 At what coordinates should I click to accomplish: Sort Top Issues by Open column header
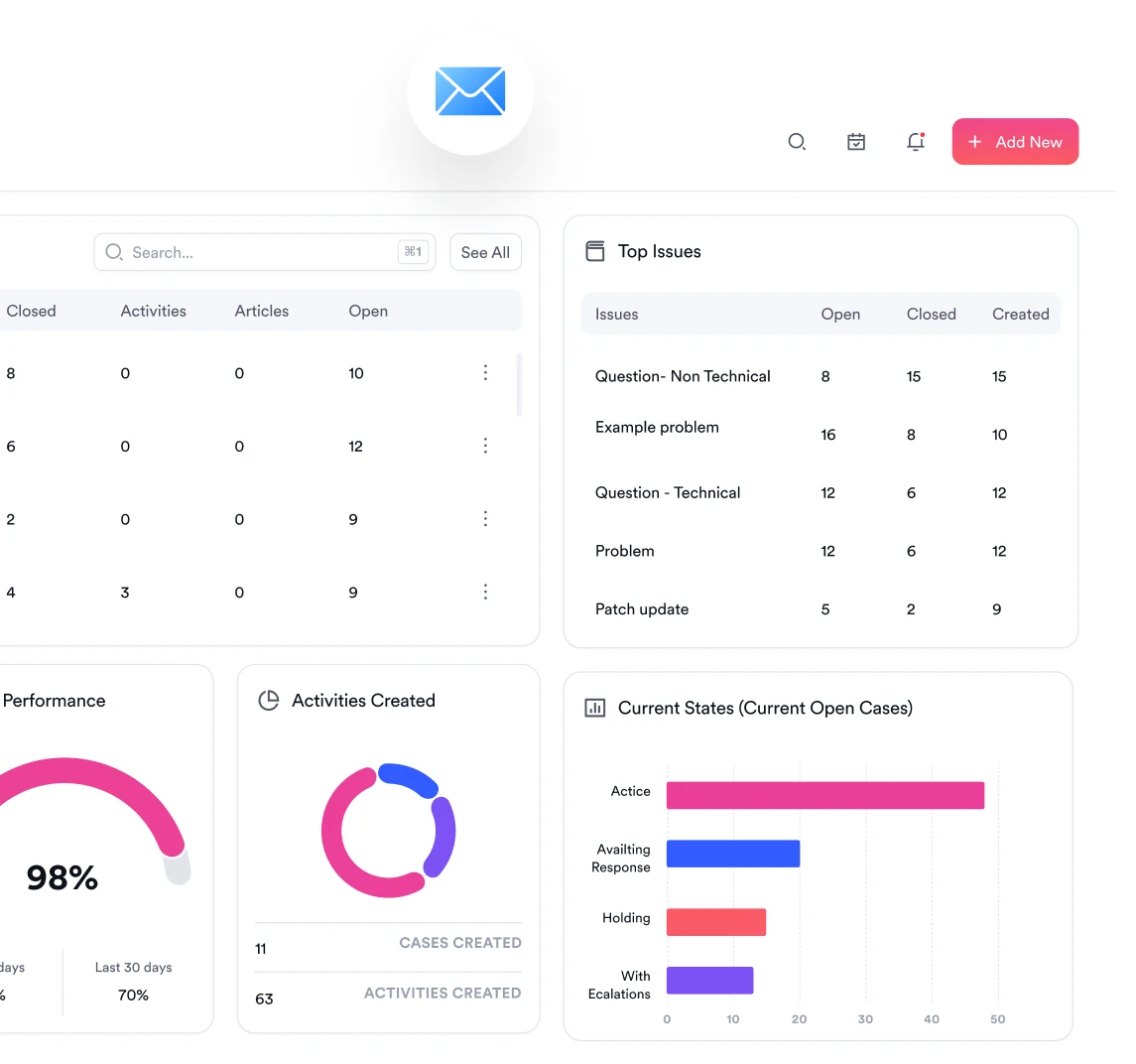click(840, 314)
